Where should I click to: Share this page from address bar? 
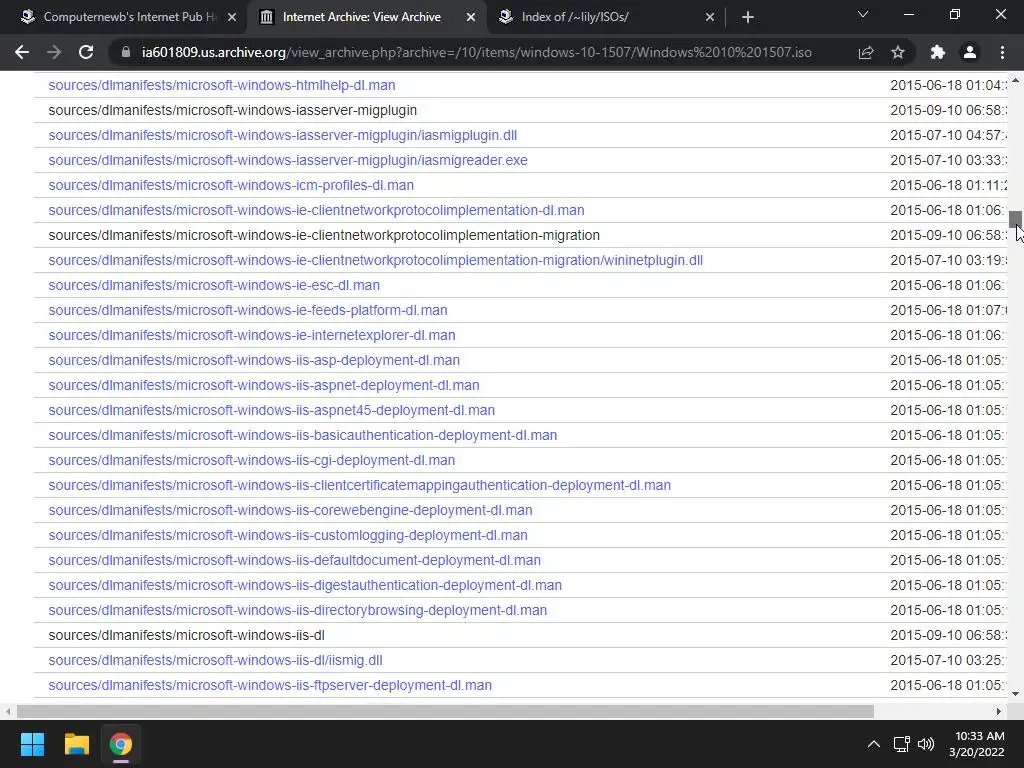click(x=866, y=52)
